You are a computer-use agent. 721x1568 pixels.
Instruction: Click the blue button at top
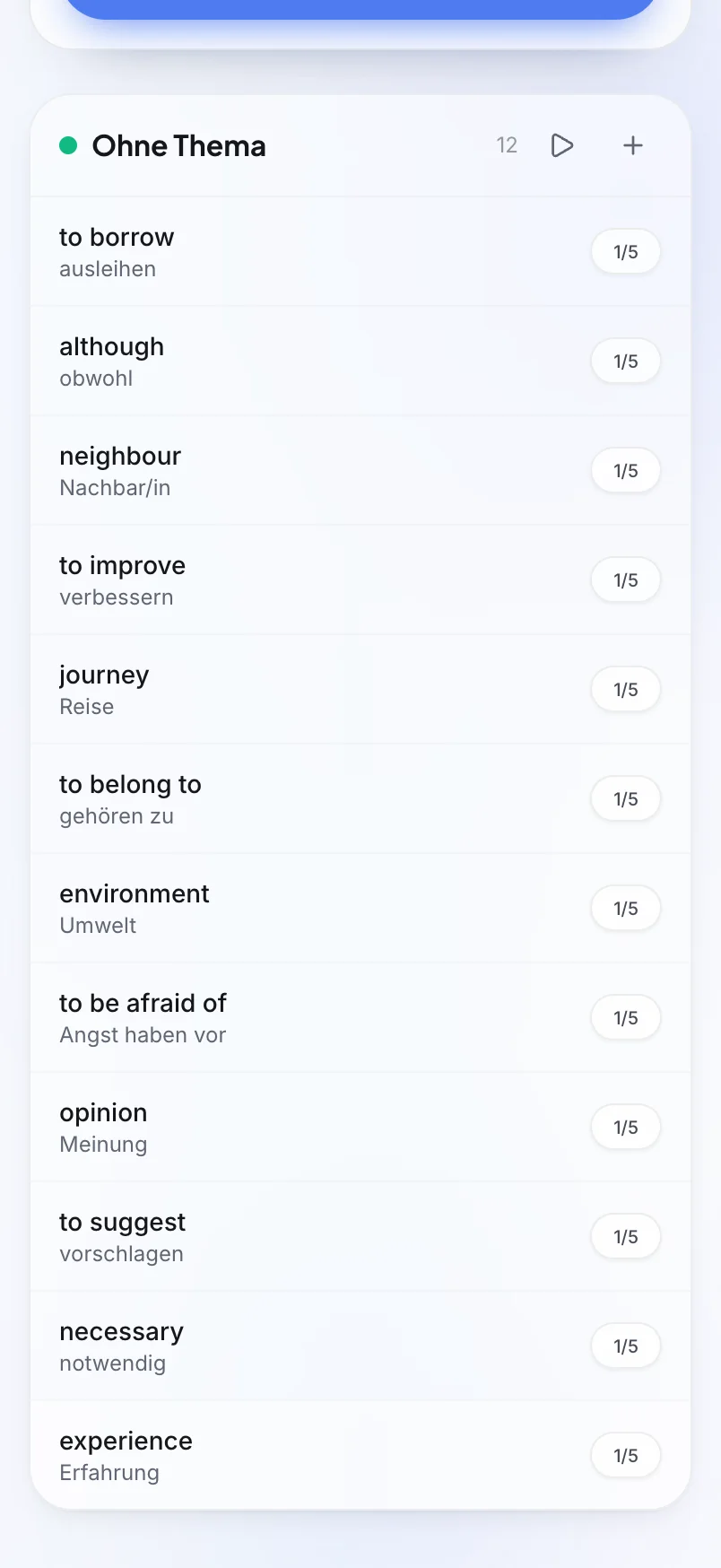pyautogui.click(x=360, y=9)
